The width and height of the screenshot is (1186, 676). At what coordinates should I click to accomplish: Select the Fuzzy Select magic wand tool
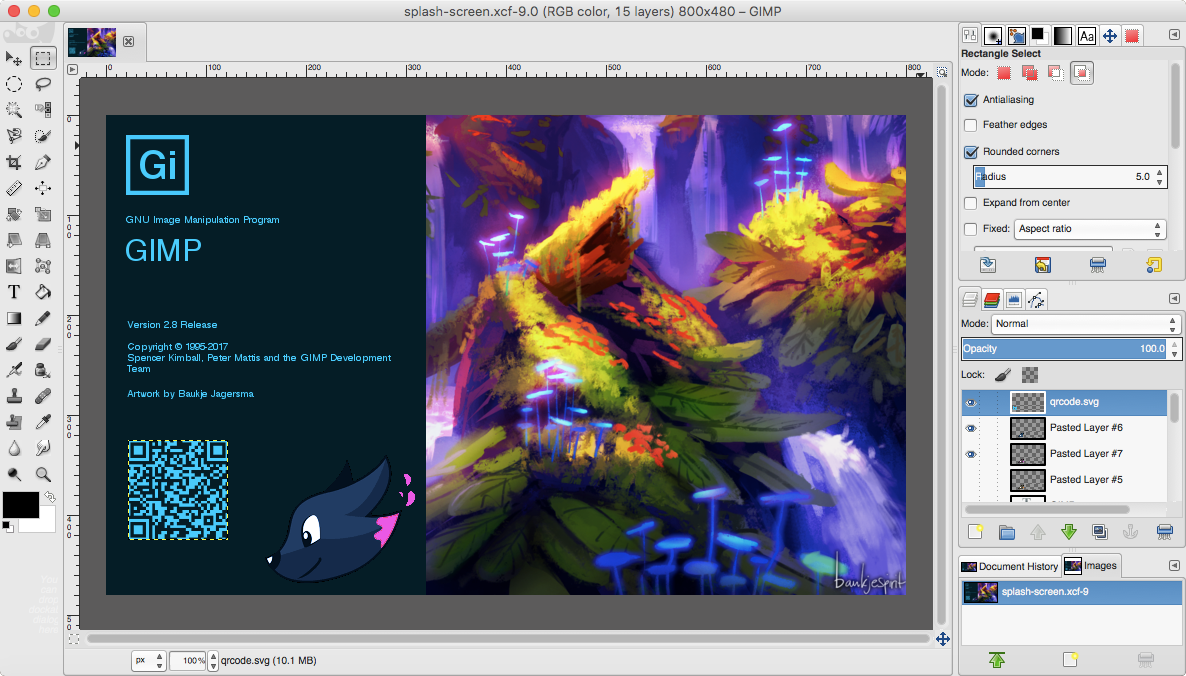tap(14, 110)
